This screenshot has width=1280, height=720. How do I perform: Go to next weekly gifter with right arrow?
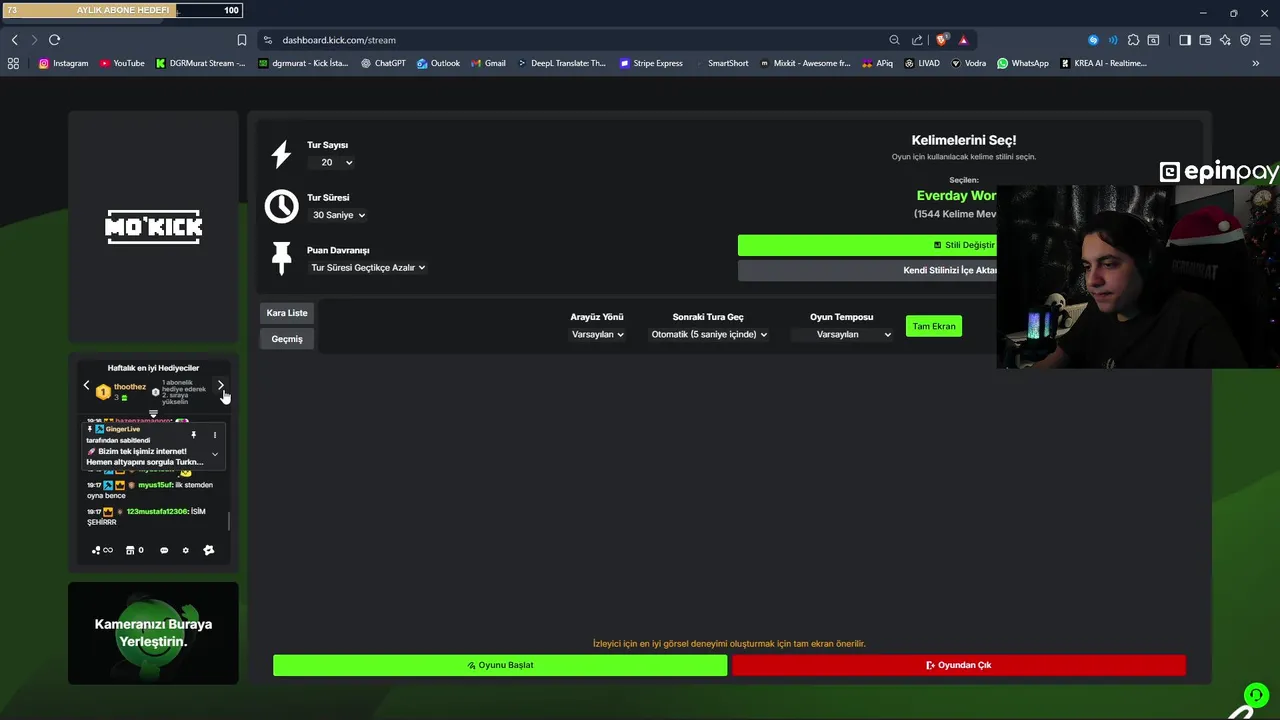[x=220, y=385]
